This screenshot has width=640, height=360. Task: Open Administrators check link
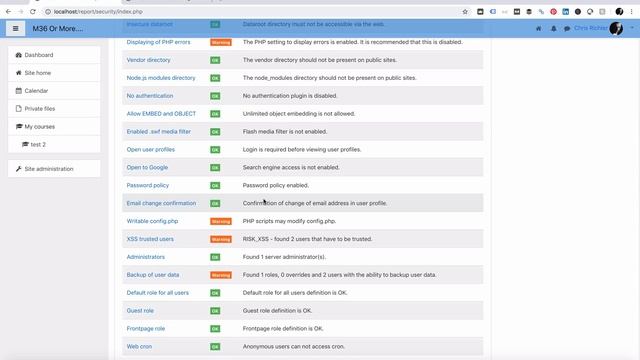coord(146,257)
